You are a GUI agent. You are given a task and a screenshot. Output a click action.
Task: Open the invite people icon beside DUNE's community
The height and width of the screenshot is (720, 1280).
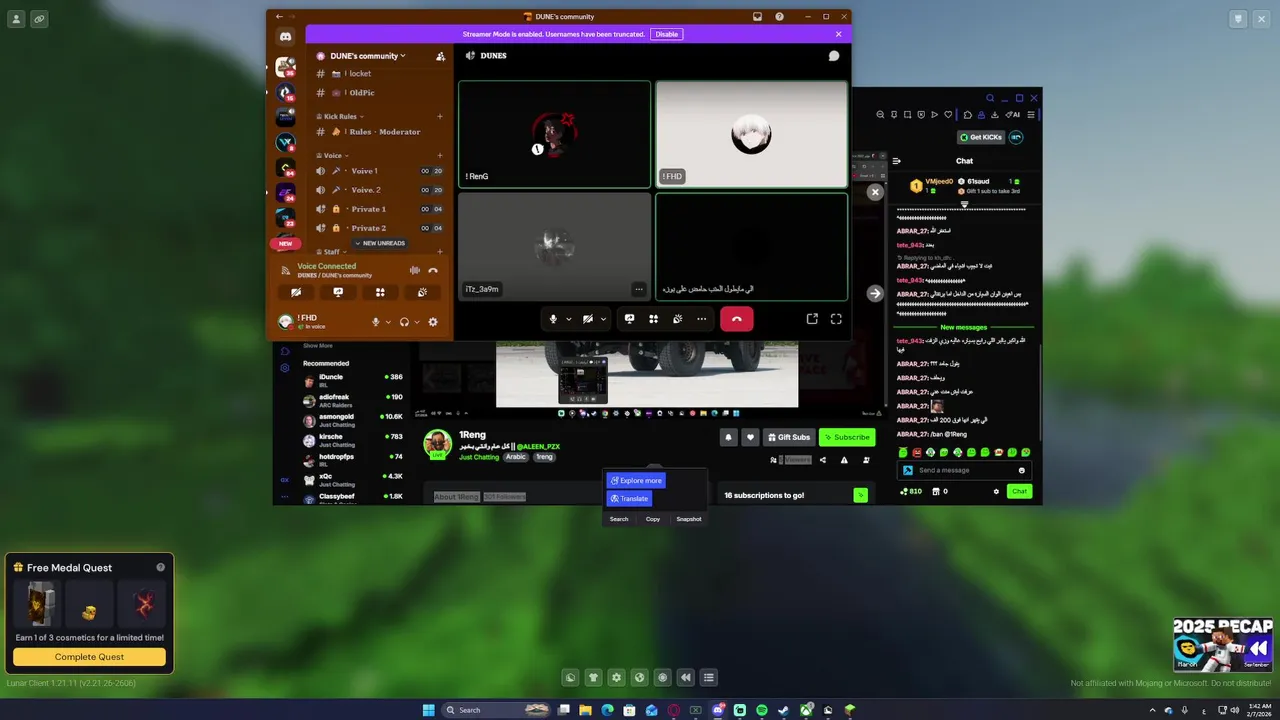point(440,56)
